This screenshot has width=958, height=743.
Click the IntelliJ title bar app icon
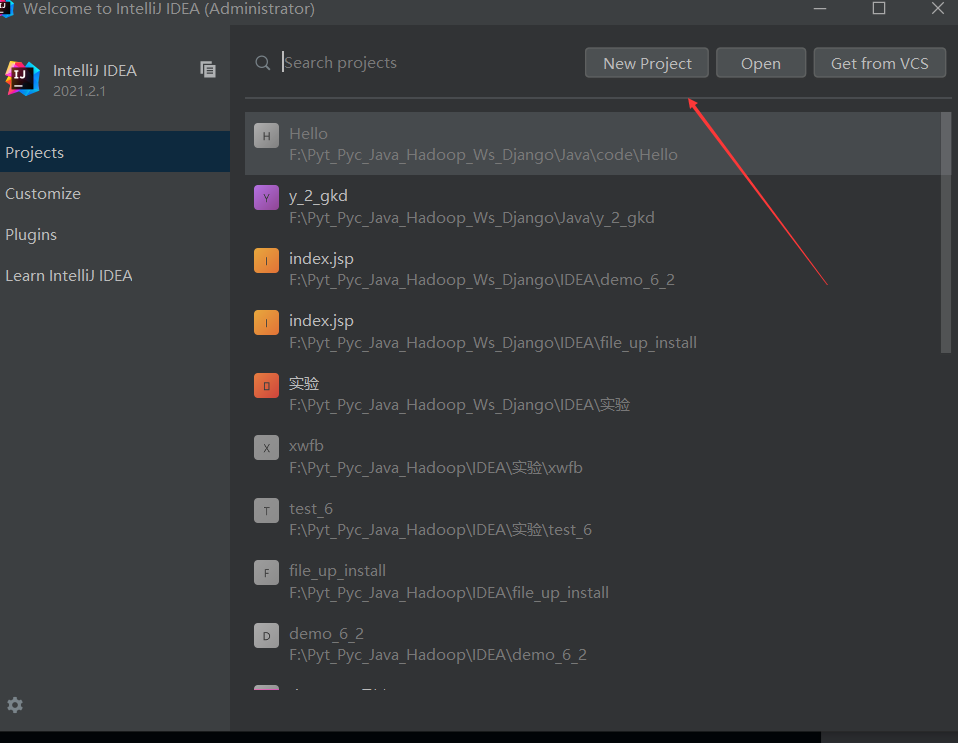[6, 9]
